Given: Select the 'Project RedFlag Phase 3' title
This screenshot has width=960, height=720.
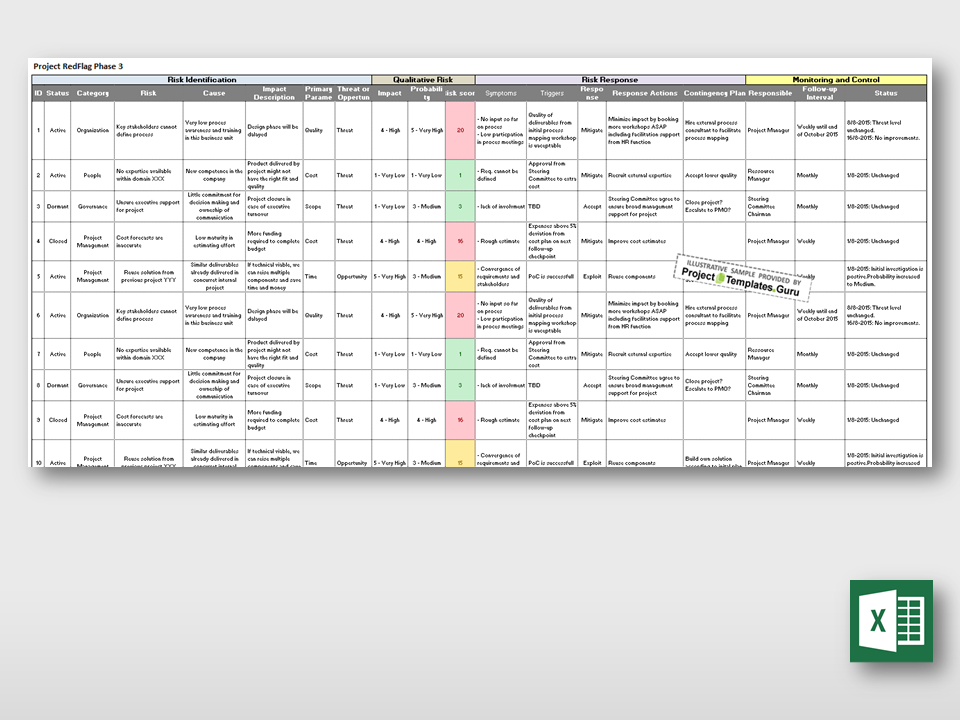Looking at the screenshot, I should tap(78, 66).
